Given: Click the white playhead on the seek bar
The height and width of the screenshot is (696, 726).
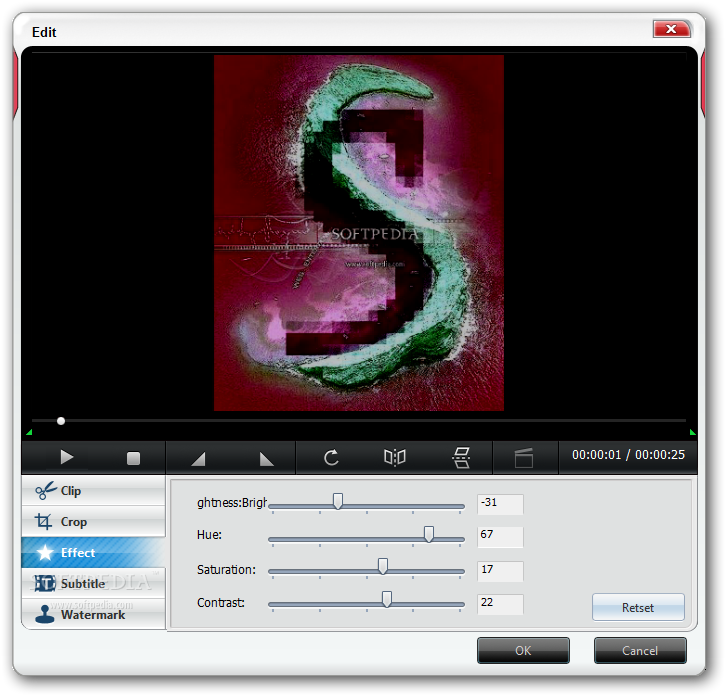Looking at the screenshot, I should tap(61, 421).
